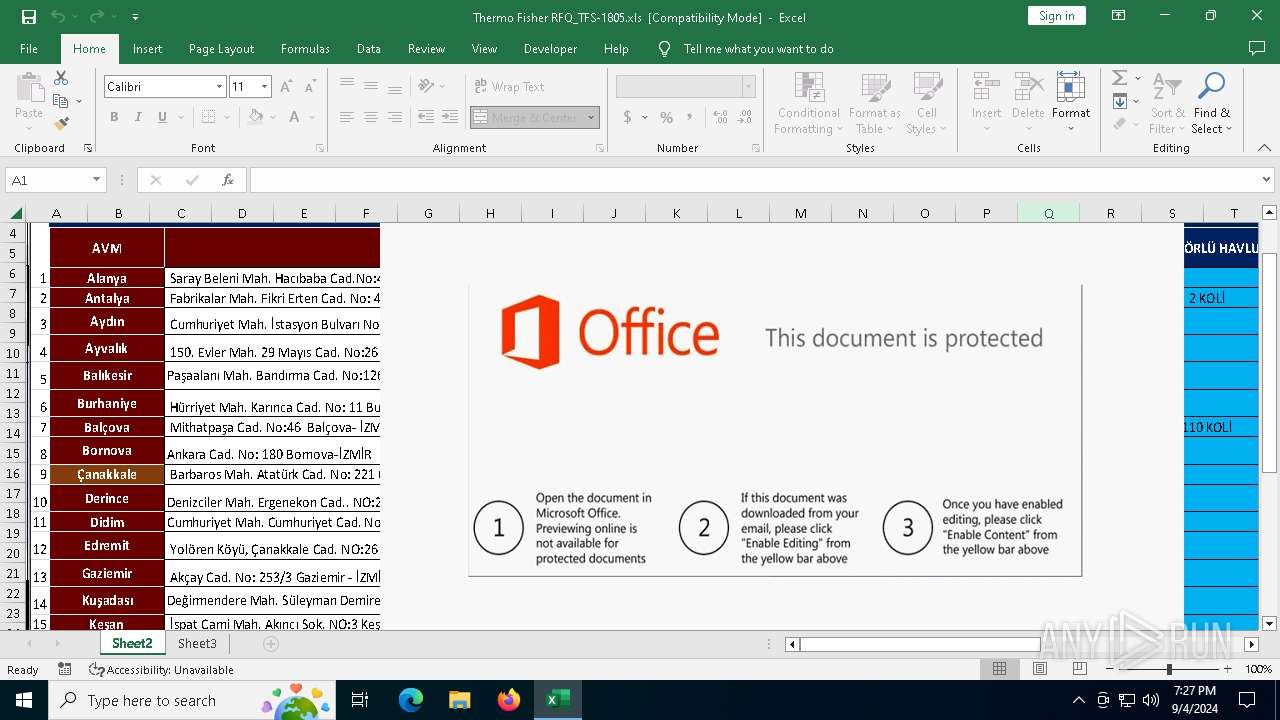Click inside the formula bar input

click(754, 180)
